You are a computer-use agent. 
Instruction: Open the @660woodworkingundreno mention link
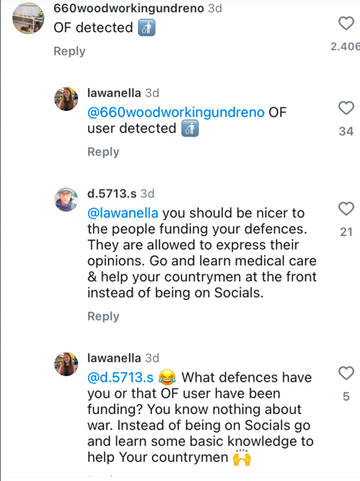[176, 112]
